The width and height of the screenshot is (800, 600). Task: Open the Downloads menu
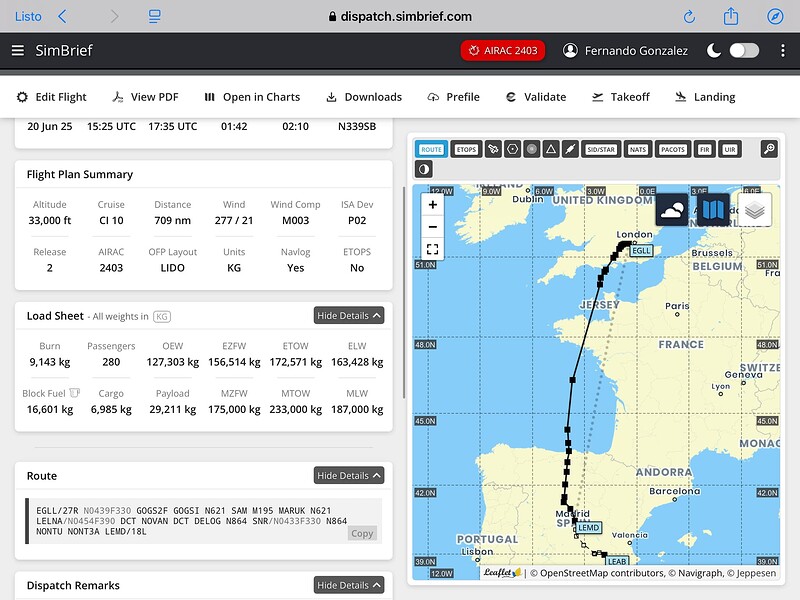pyautogui.click(x=364, y=97)
